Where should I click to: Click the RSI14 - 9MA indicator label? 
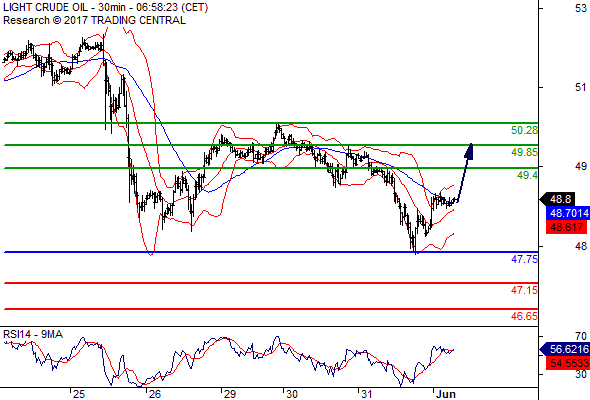click(x=33, y=334)
